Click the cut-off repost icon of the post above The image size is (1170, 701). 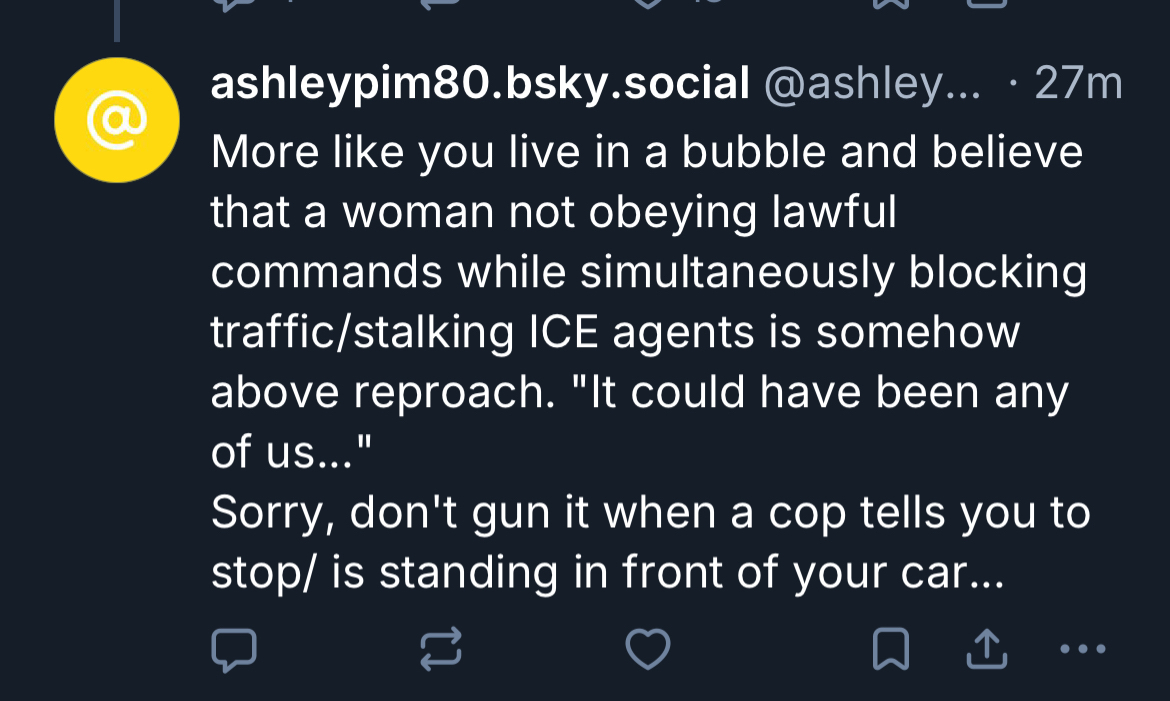point(440,3)
